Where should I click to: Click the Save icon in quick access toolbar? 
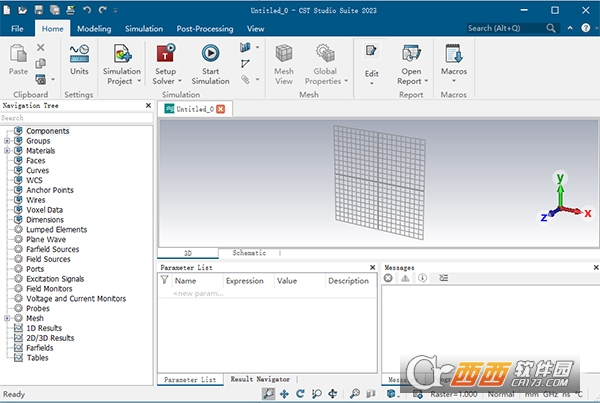point(39,10)
